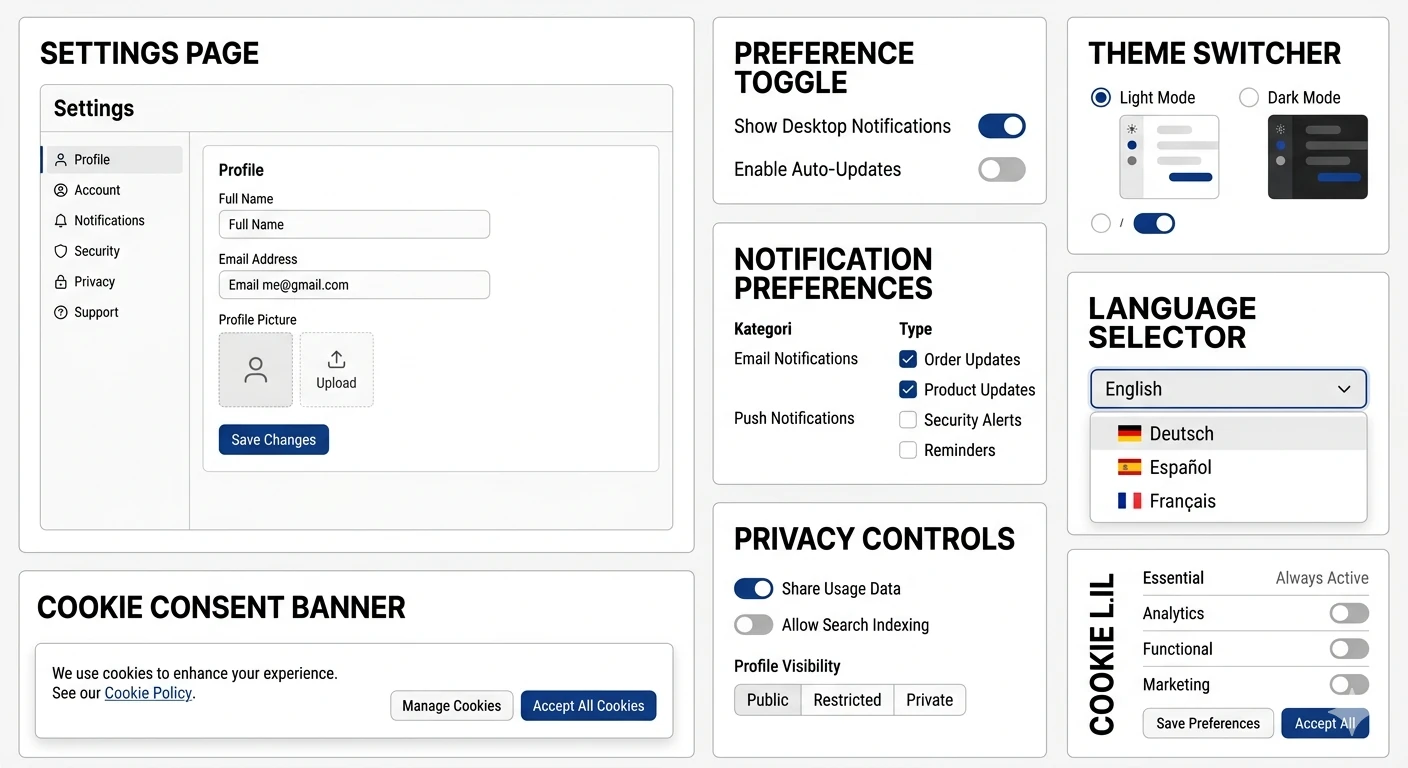
Task: Check the Reminders checkbox
Action: pos(908,450)
